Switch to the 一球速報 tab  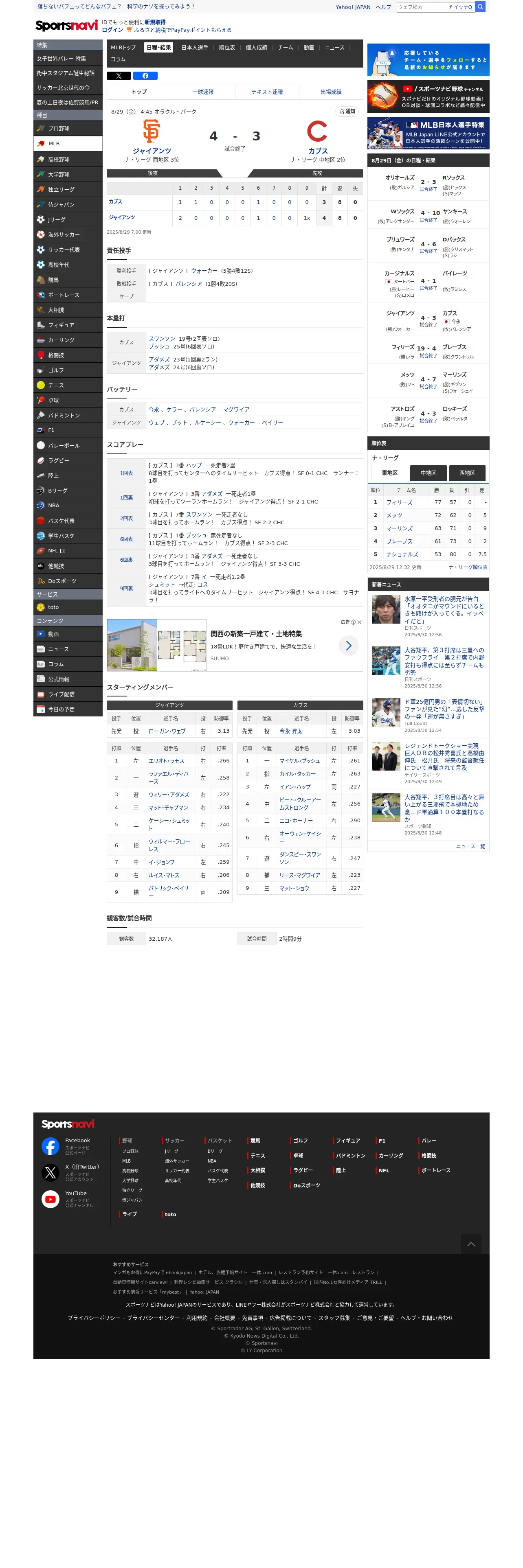(203, 92)
